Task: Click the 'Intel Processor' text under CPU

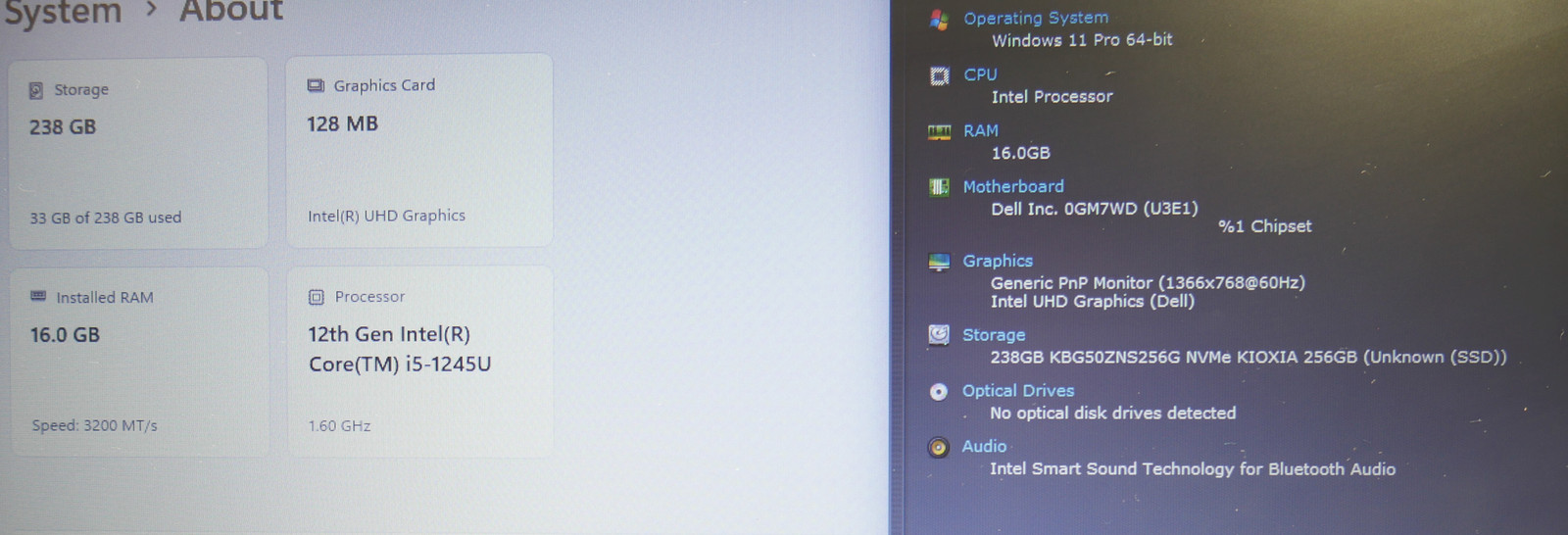Action: (1052, 96)
